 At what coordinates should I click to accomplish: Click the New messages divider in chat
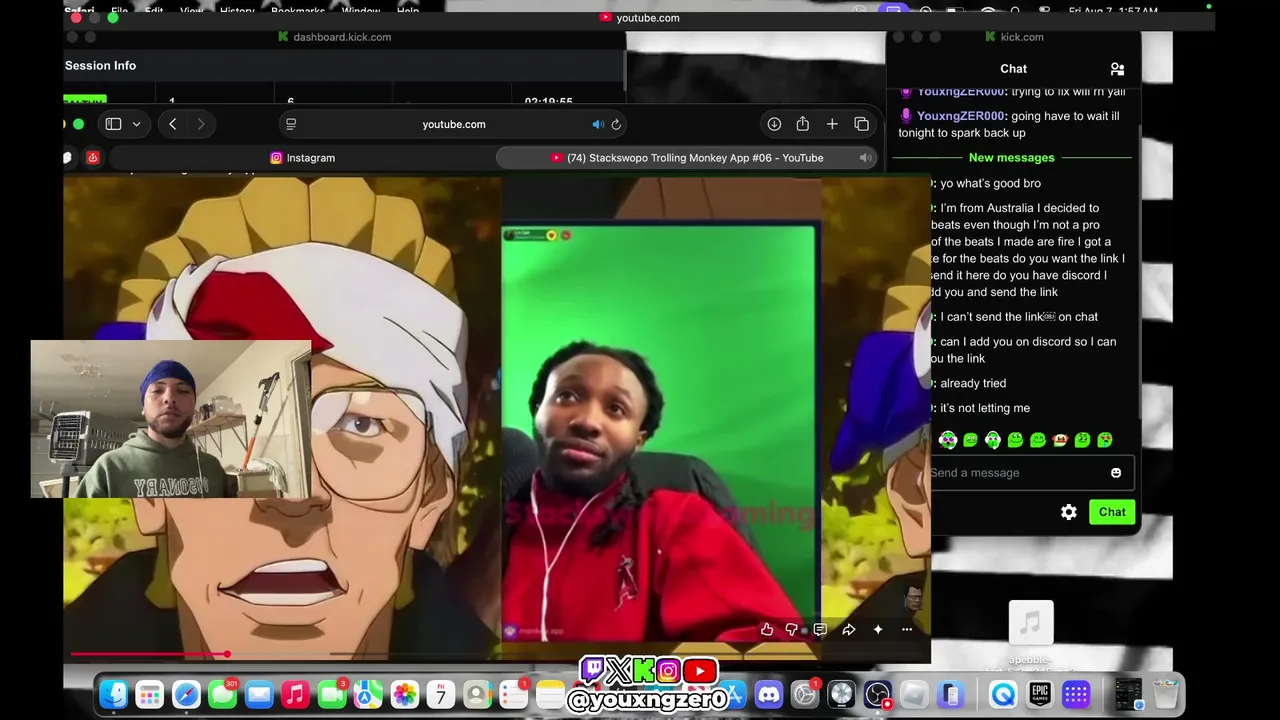point(1011,158)
